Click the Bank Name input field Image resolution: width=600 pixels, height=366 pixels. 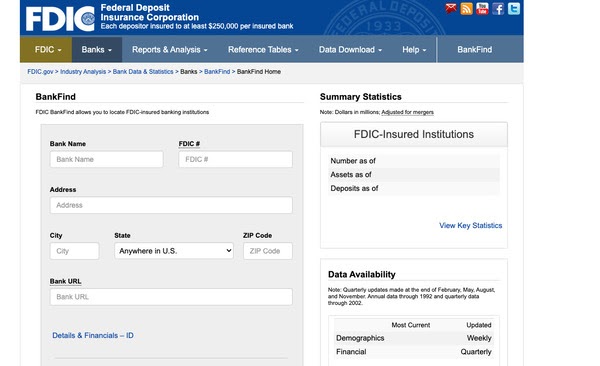coord(106,159)
